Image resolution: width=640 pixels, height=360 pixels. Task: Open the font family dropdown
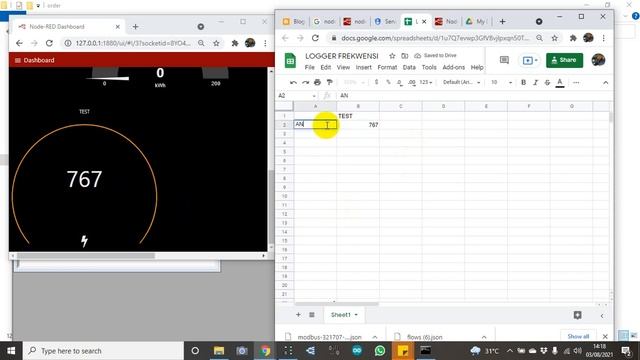pyautogui.click(x=461, y=82)
